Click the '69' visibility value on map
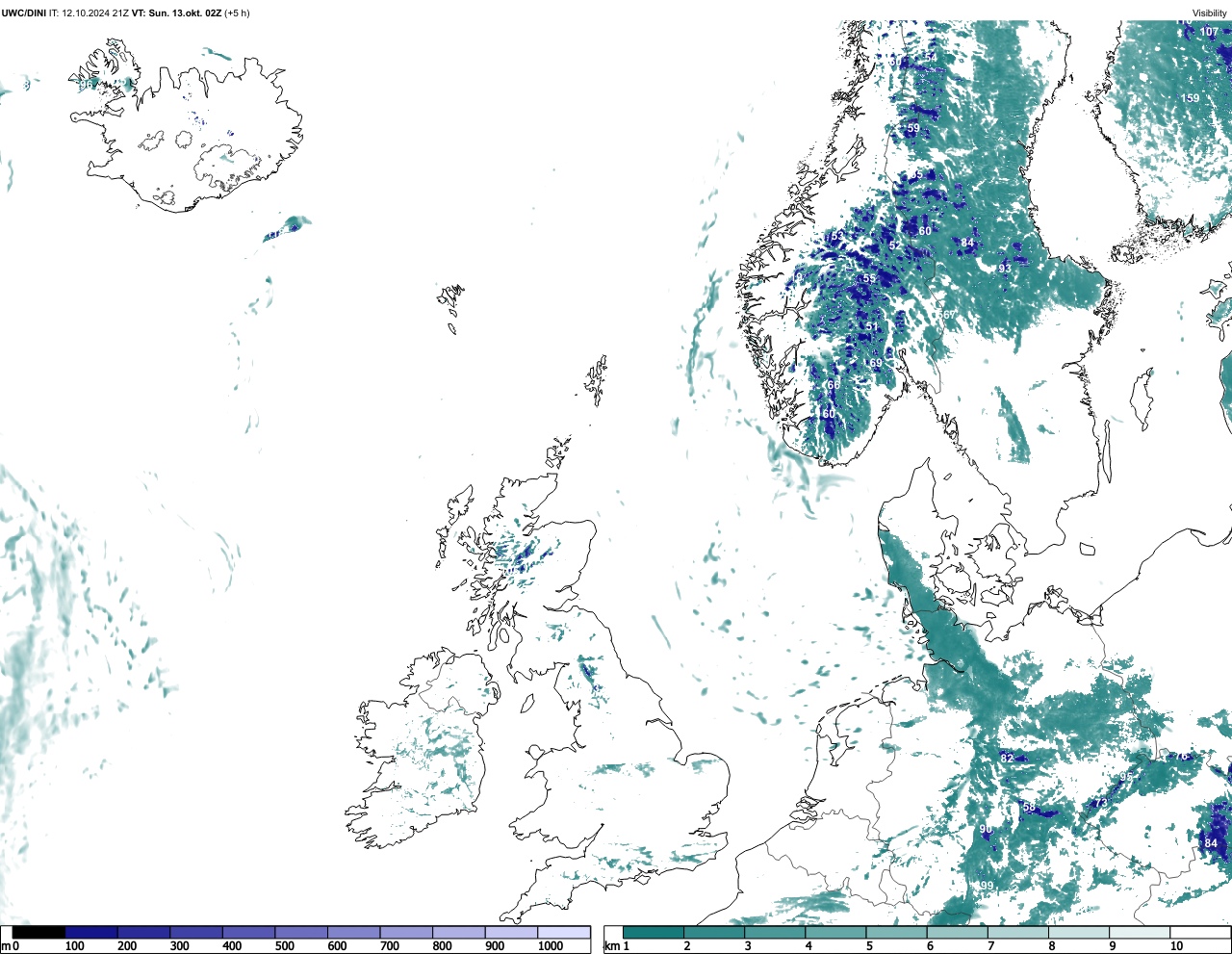The image size is (1232, 954). pos(876,363)
